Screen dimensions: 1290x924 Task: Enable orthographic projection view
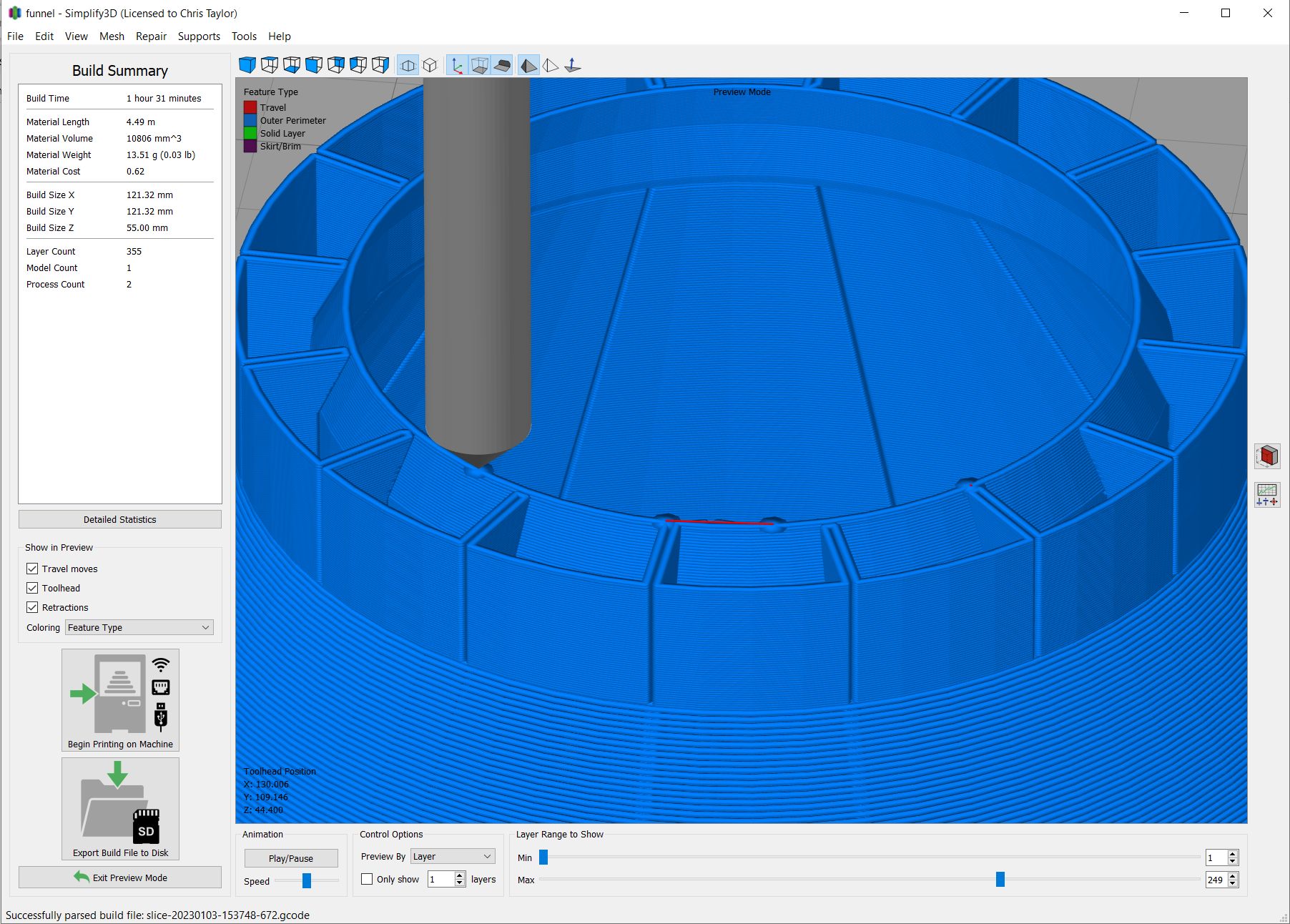coord(430,65)
